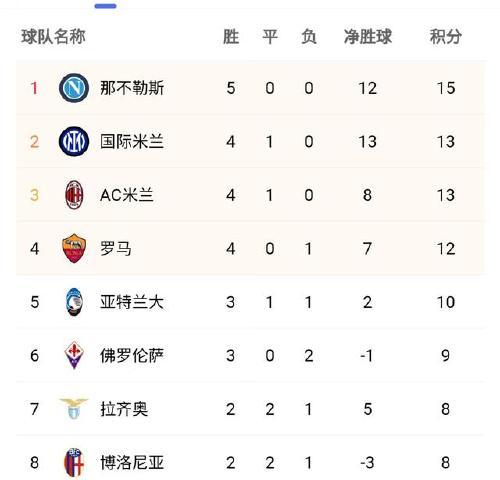The height and width of the screenshot is (480, 500).
Task: Sort by 净胜球 column header
Action: click(368, 37)
